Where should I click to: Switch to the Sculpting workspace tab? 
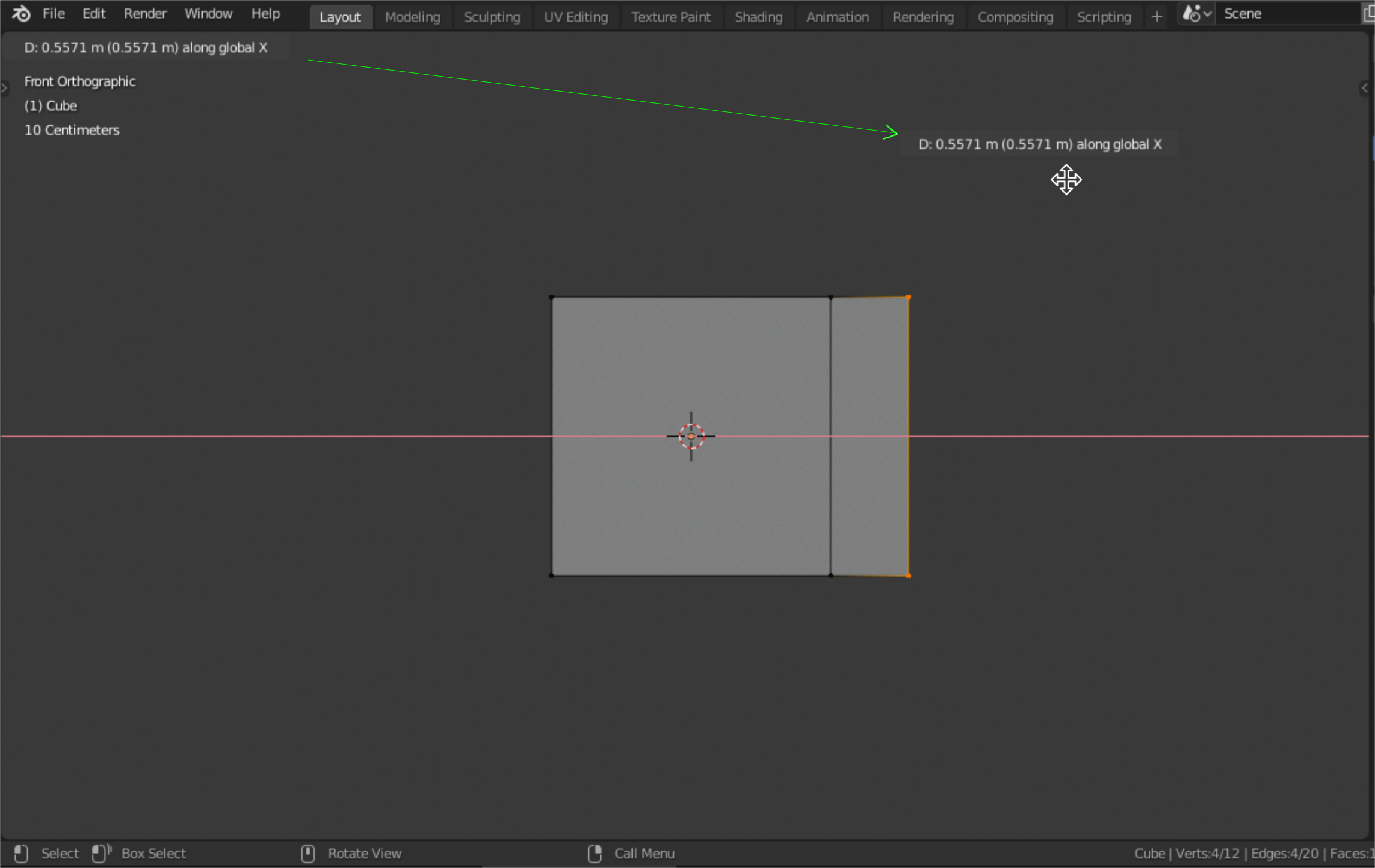[x=492, y=17]
